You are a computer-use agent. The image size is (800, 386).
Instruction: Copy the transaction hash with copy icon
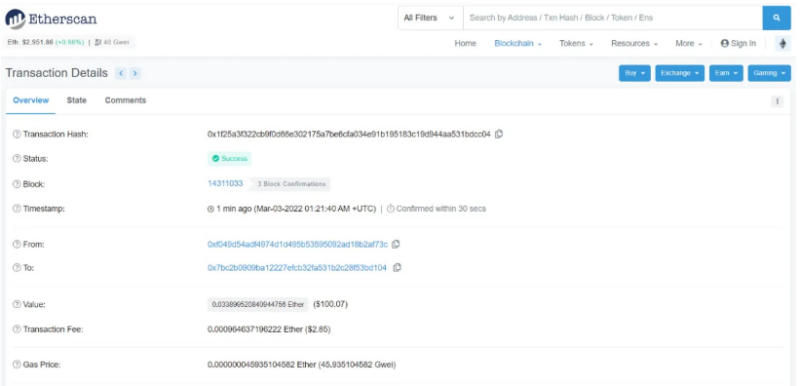coord(499,134)
